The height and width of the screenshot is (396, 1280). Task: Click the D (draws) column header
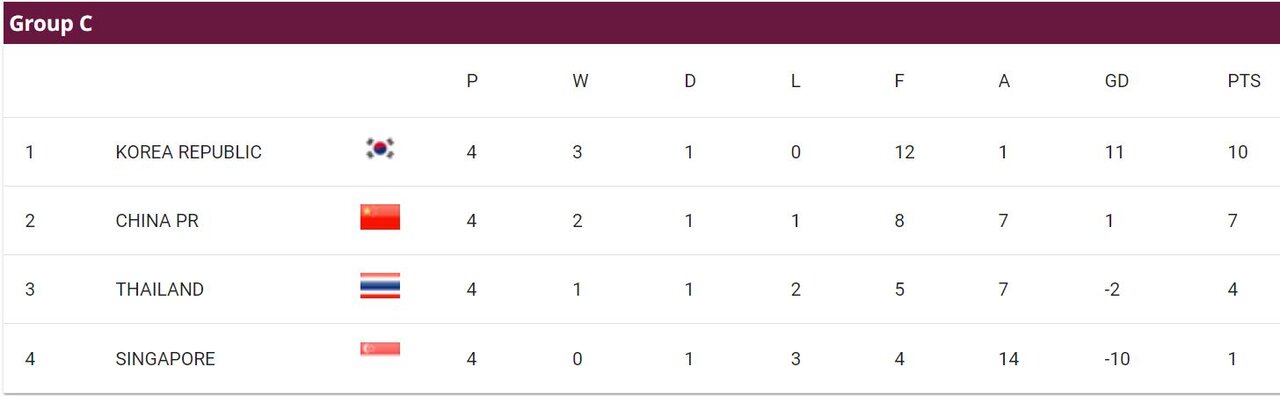[690, 82]
